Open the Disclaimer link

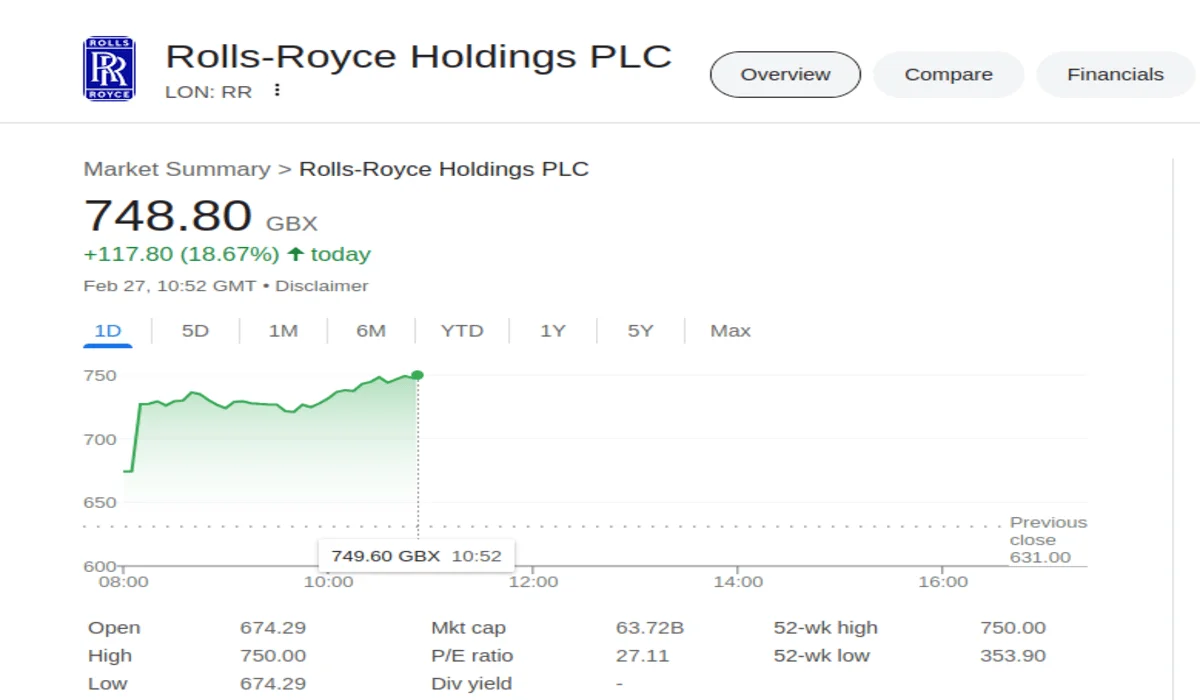coord(322,286)
